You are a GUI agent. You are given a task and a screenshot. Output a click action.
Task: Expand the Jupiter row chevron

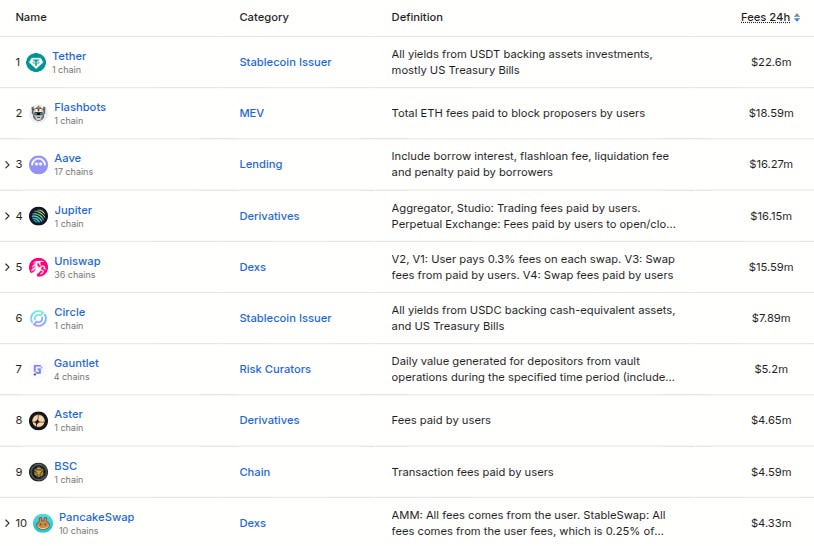click(7, 216)
